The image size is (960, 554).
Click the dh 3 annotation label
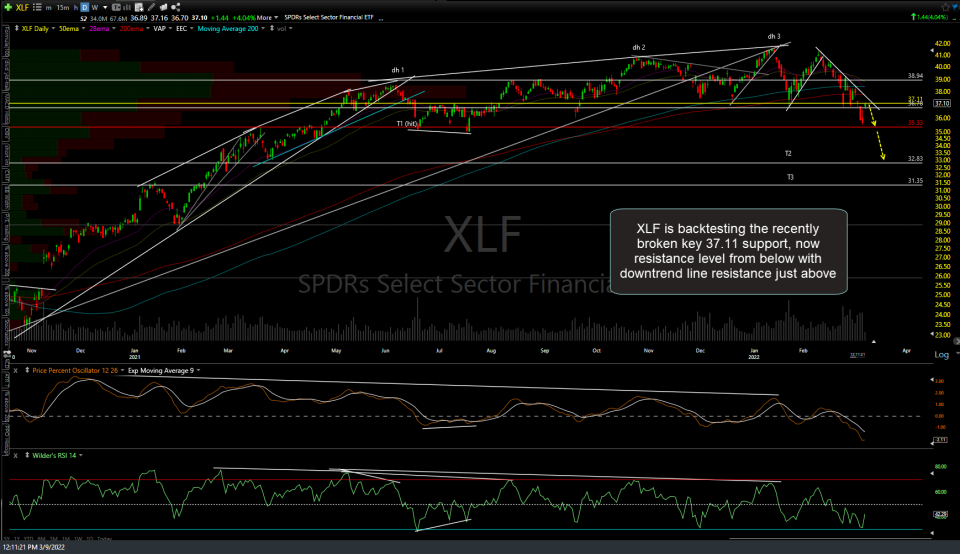point(774,37)
